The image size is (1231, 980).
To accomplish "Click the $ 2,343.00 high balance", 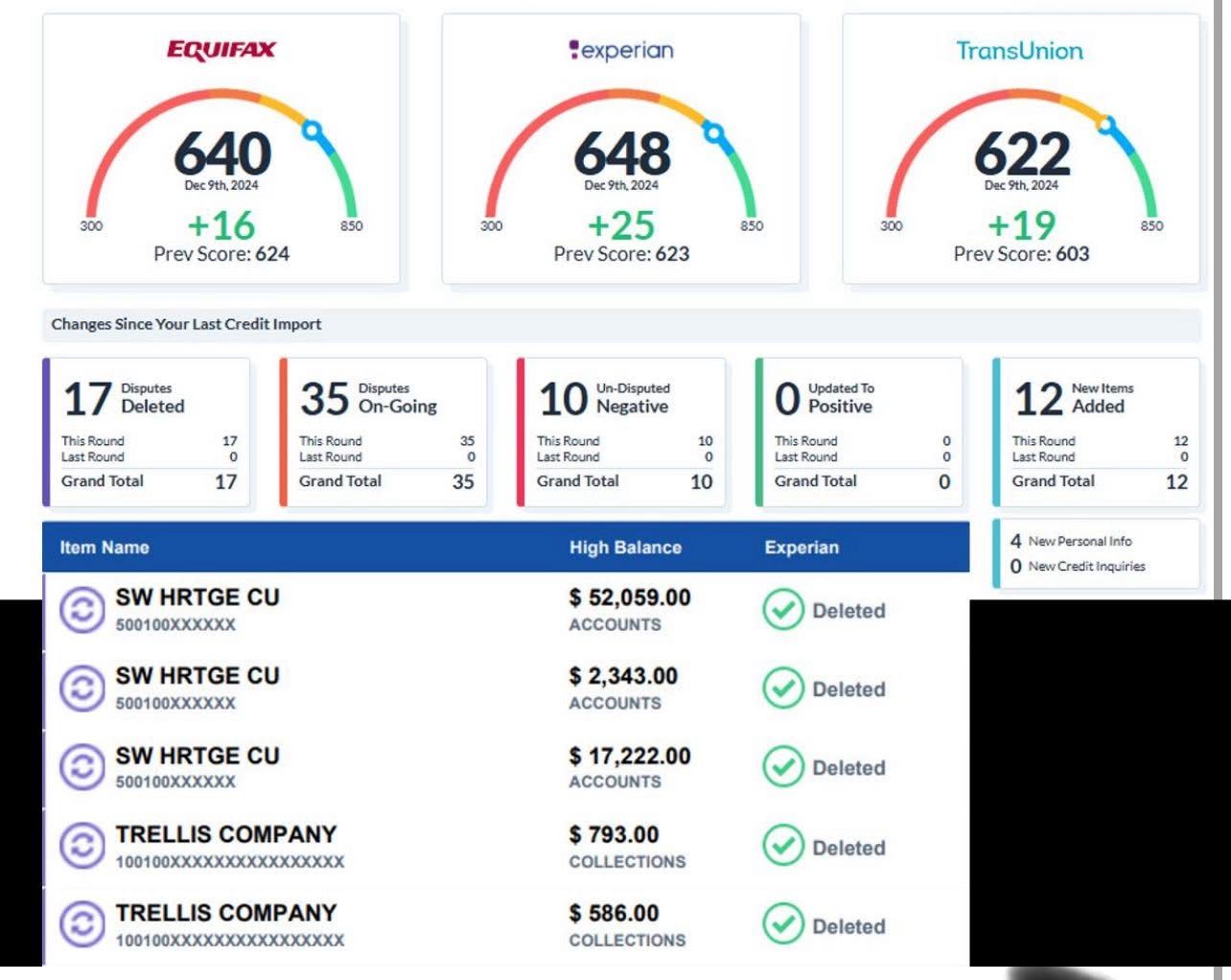I will click(623, 676).
